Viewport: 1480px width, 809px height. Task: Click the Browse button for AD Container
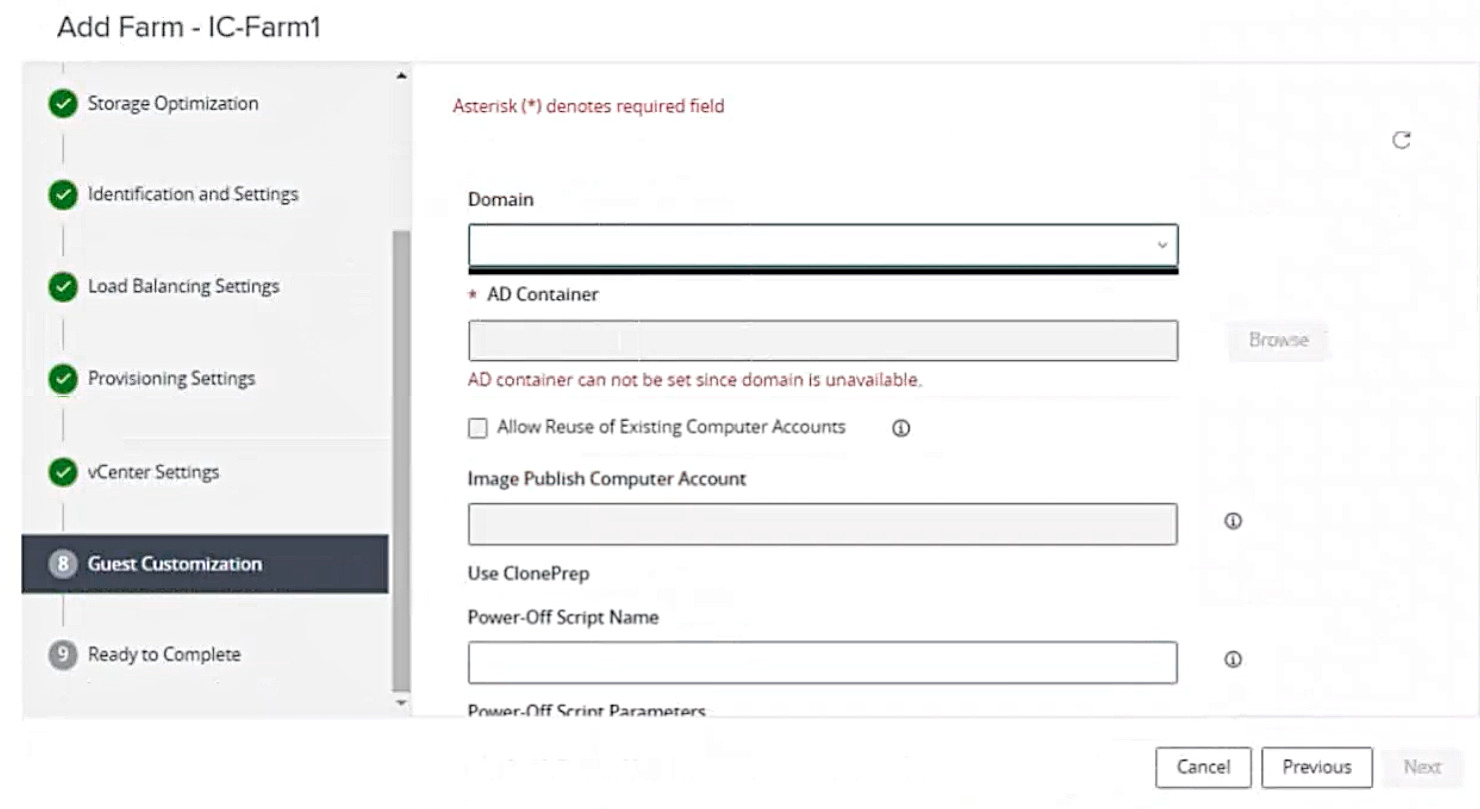(1278, 340)
